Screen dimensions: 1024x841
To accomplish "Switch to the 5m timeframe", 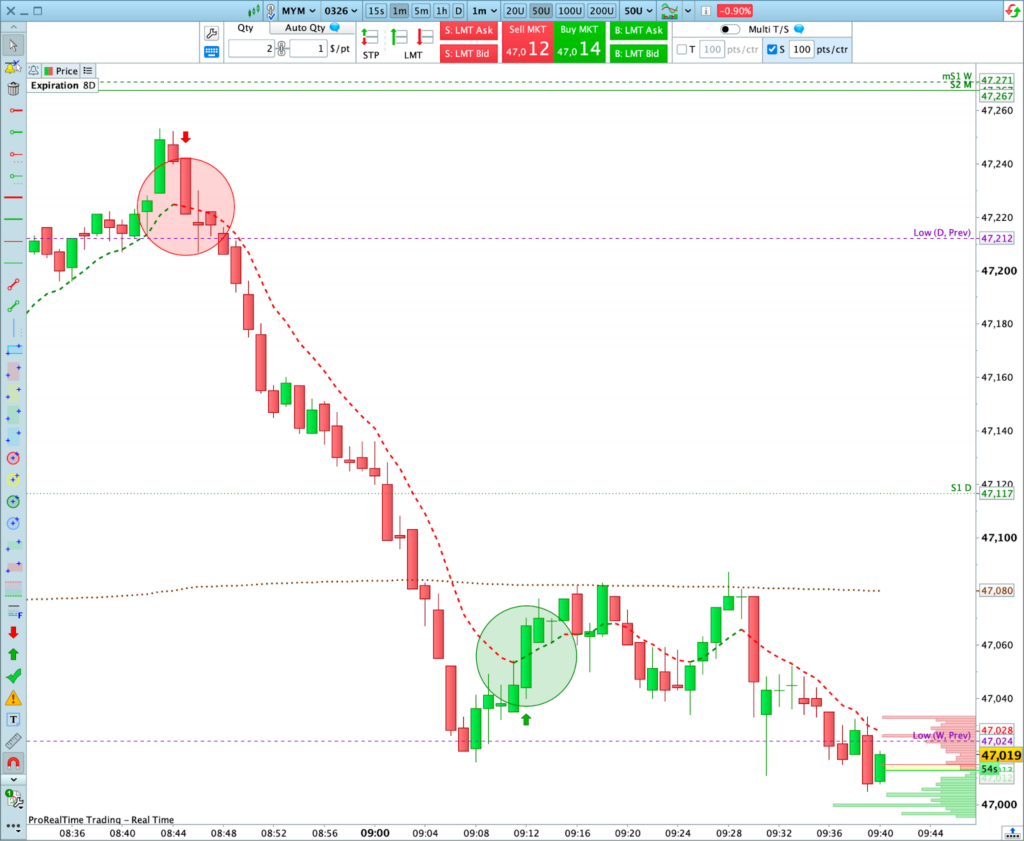I will [421, 11].
